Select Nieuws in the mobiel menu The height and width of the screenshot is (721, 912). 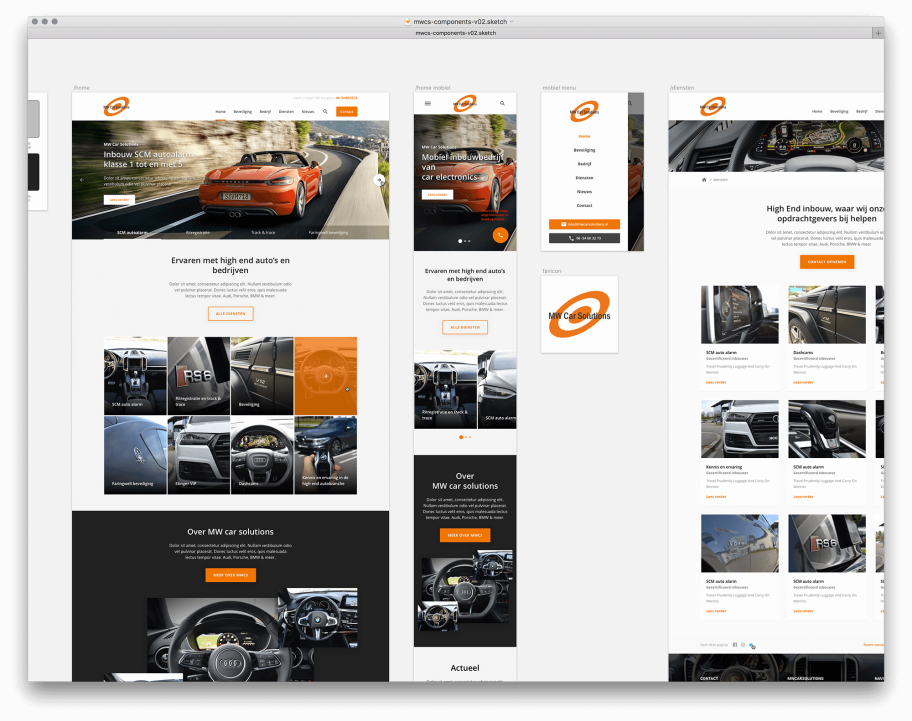585,192
